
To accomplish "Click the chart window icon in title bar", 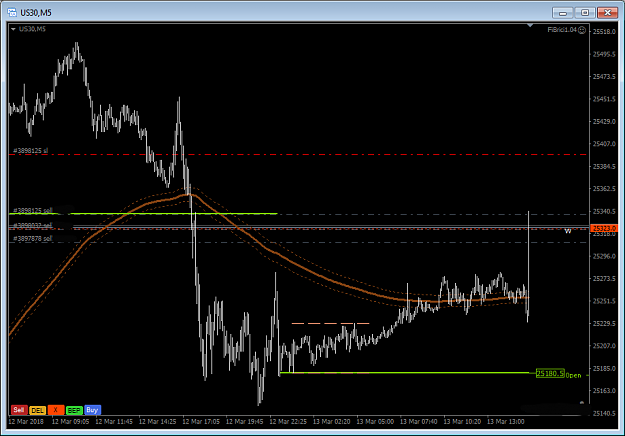I will pos(12,13).
